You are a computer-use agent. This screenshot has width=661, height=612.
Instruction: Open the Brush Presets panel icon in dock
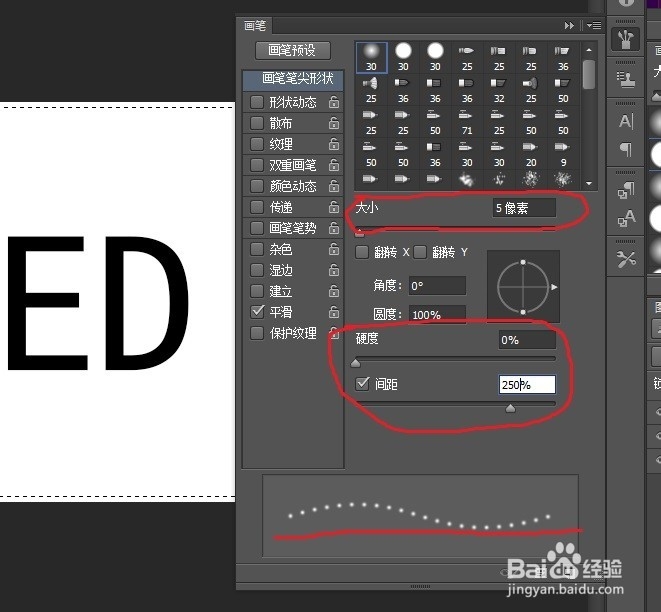tap(626, 39)
